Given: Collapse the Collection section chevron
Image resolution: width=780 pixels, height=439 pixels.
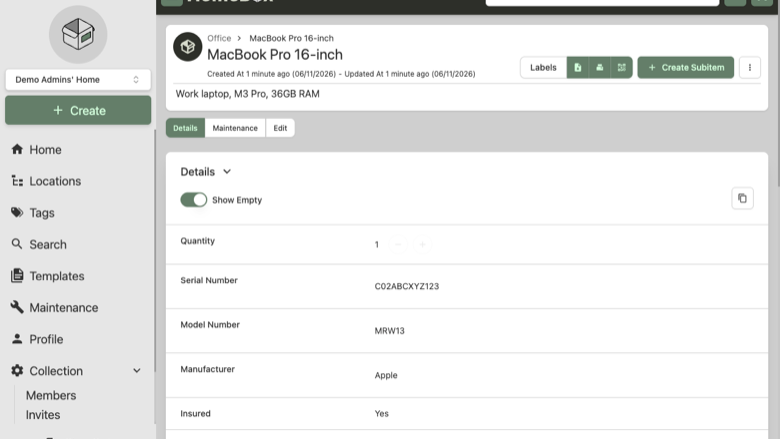Looking at the screenshot, I should [137, 371].
